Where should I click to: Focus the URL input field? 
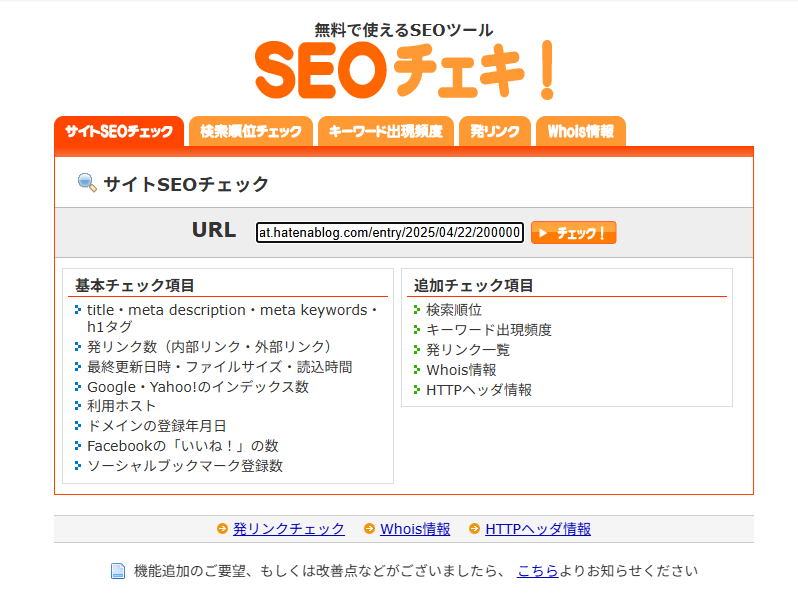pyautogui.click(x=390, y=233)
